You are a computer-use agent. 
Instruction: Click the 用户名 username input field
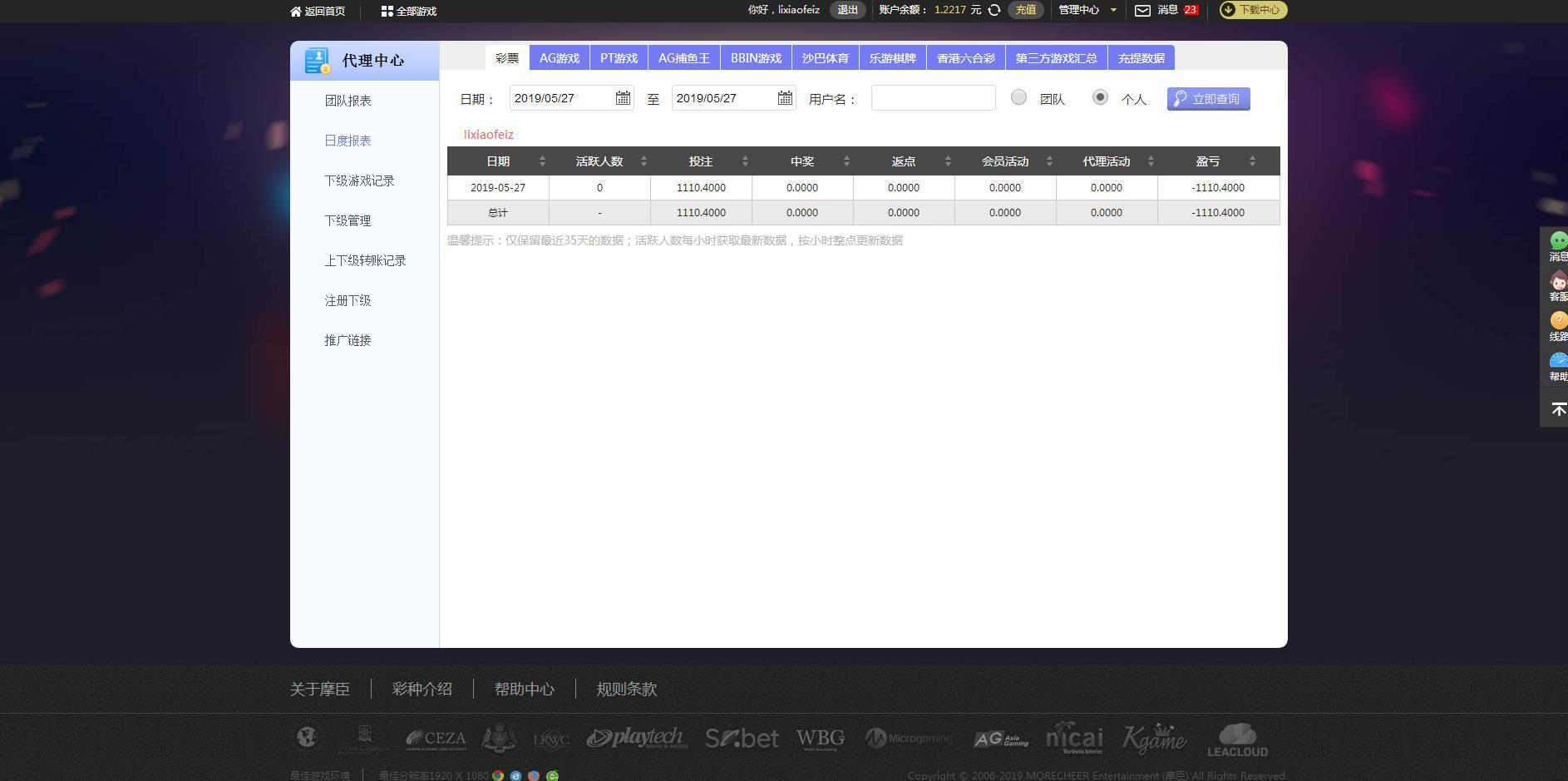(x=932, y=97)
